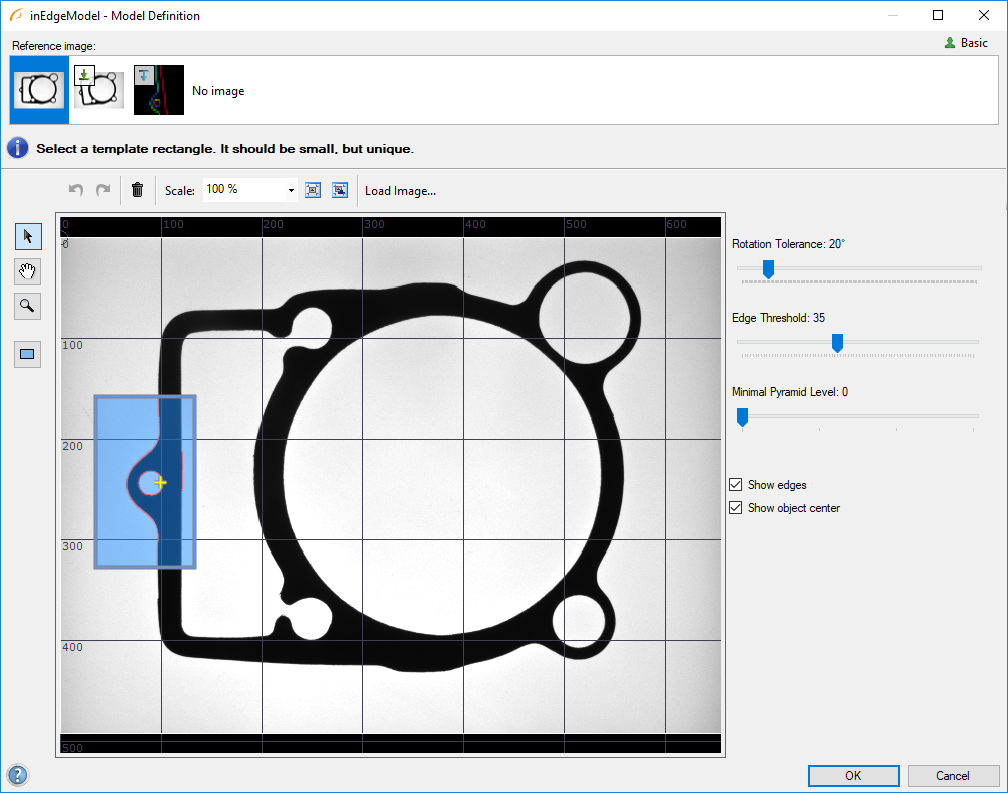
Task: Click Load Image... in toolbar
Action: (400, 191)
